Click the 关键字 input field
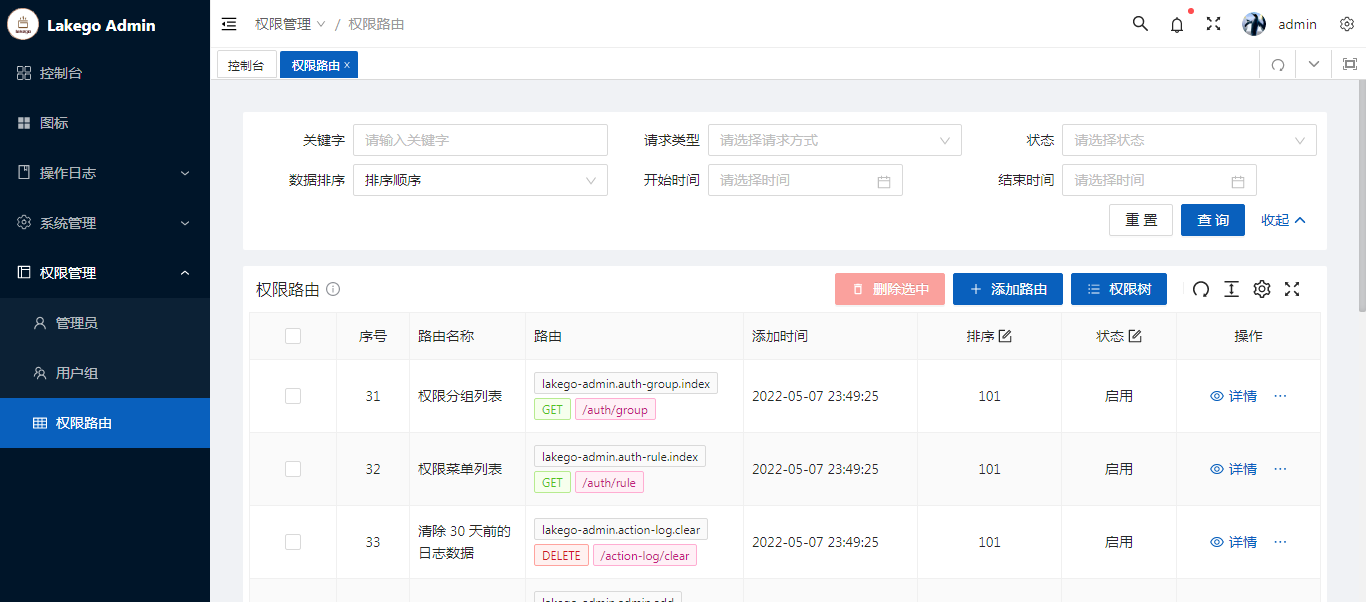Viewport: 1366px width, 602px height. (480, 140)
